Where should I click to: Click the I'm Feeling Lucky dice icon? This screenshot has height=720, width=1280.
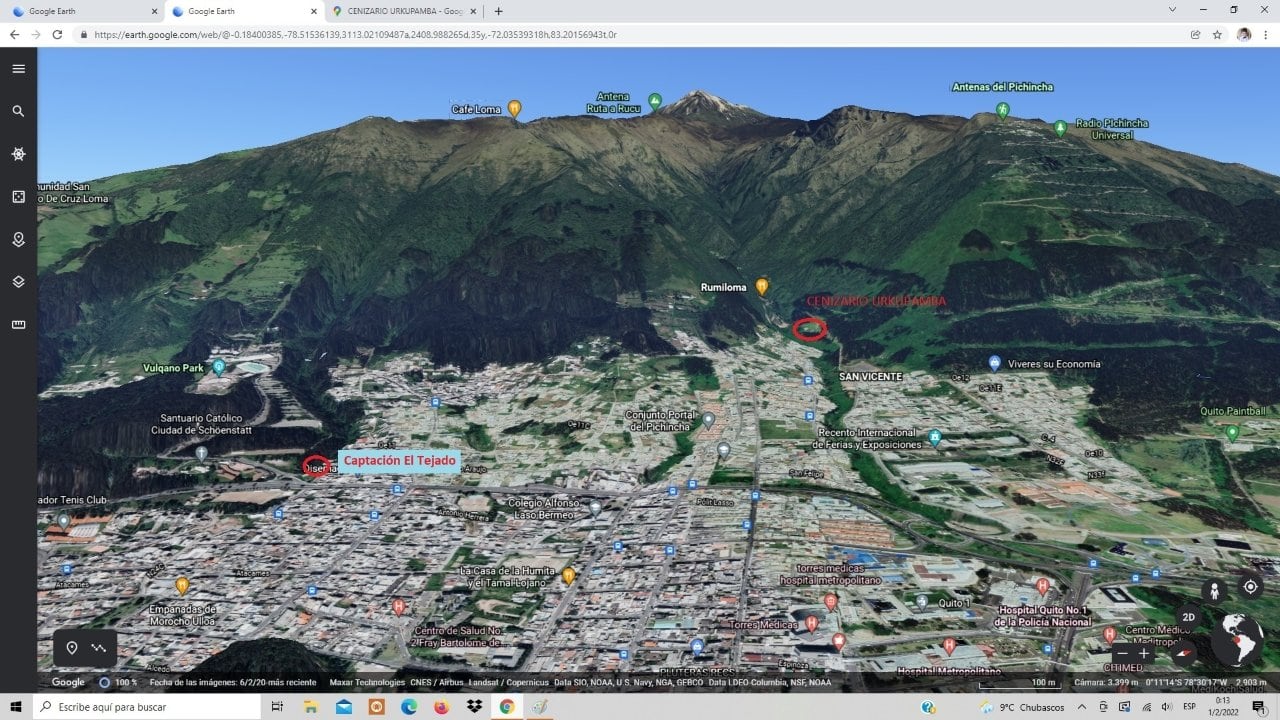tap(18, 197)
